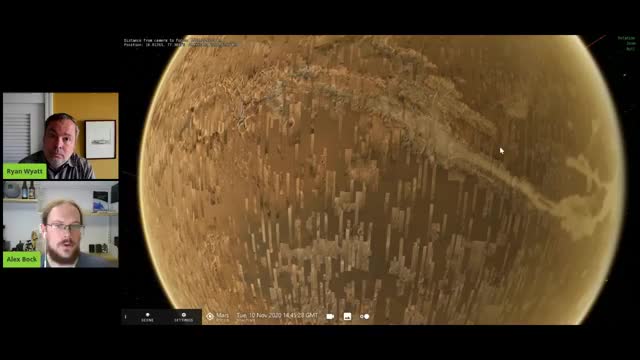This screenshot has width=640, height=360.
Task: Toggle the switch icon in bottom bar
Action: pos(364,316)
